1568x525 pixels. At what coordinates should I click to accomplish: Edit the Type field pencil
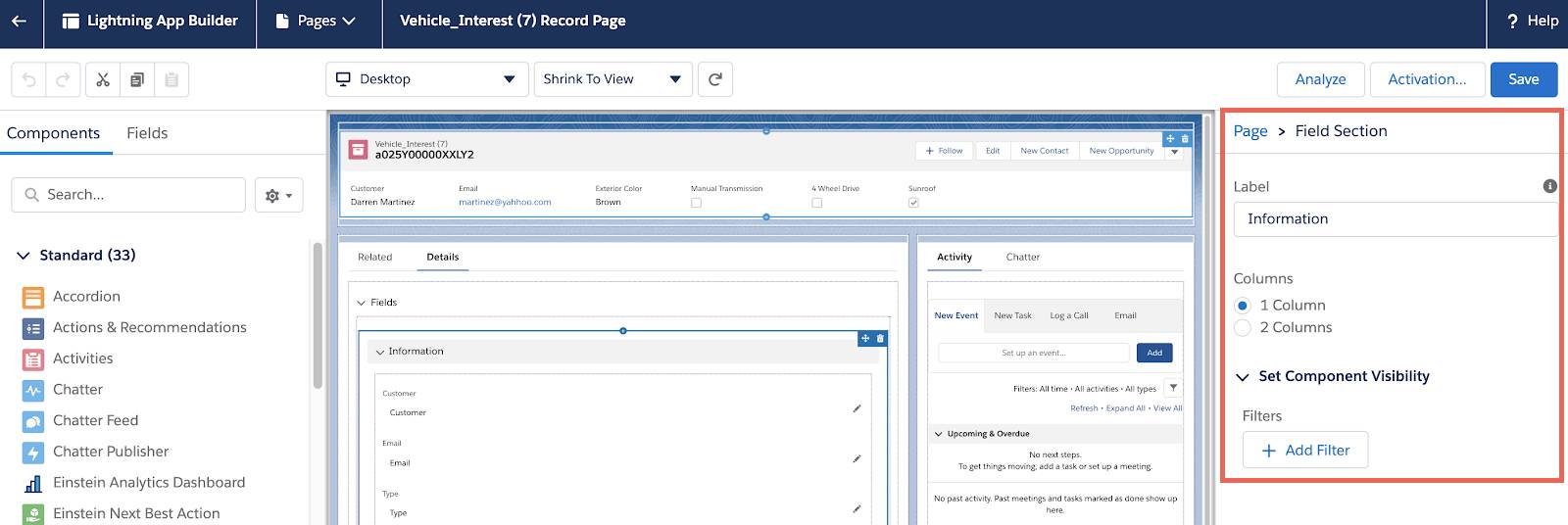(x=857, y=508)
